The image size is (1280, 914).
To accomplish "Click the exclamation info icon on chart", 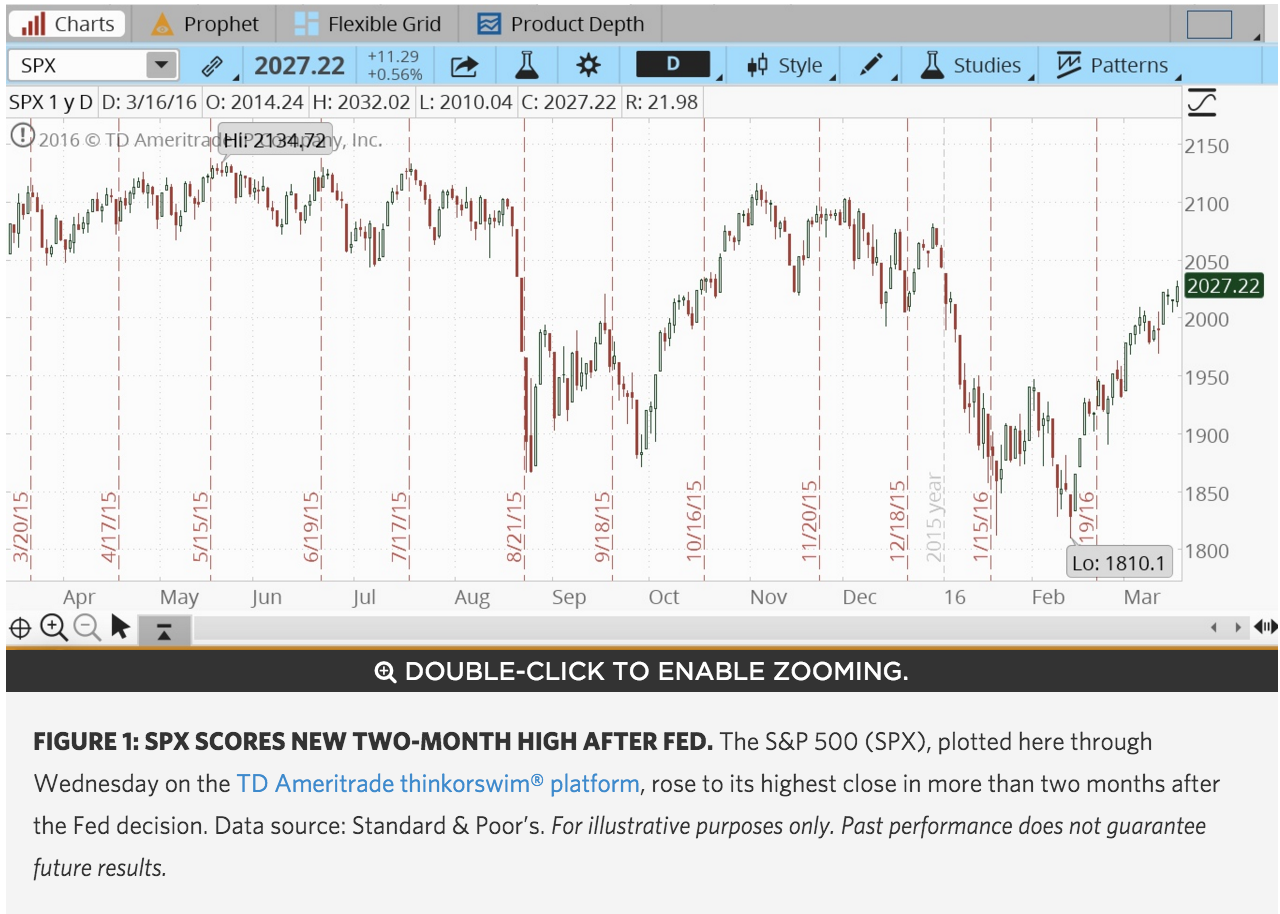I will point(22,136).
